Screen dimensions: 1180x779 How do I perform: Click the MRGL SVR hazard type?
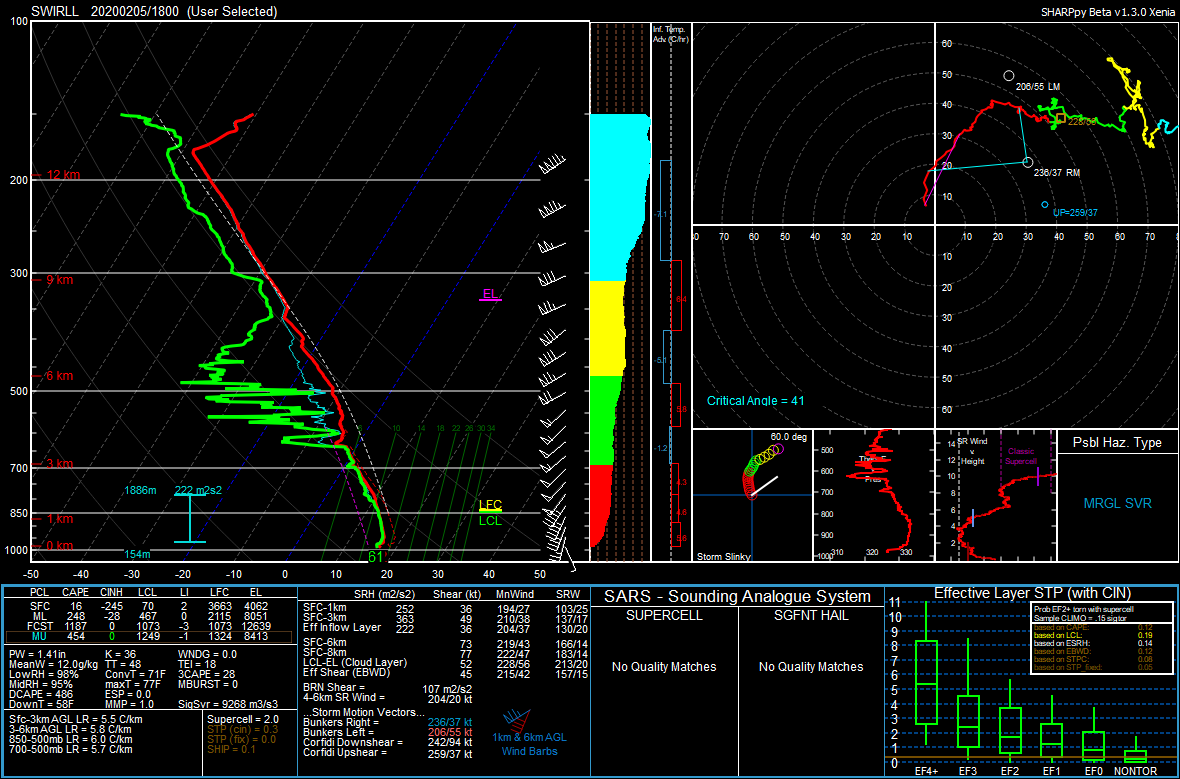pyautogui.click(x=1118, y=504)
